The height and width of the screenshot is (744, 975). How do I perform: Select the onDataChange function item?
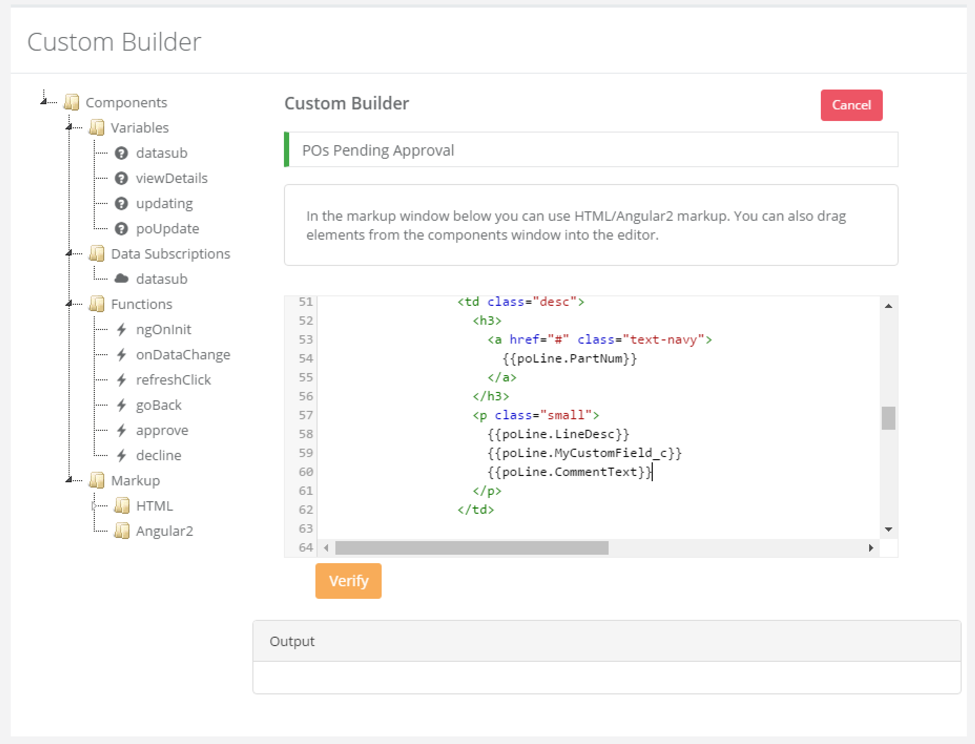click(183, 355)
